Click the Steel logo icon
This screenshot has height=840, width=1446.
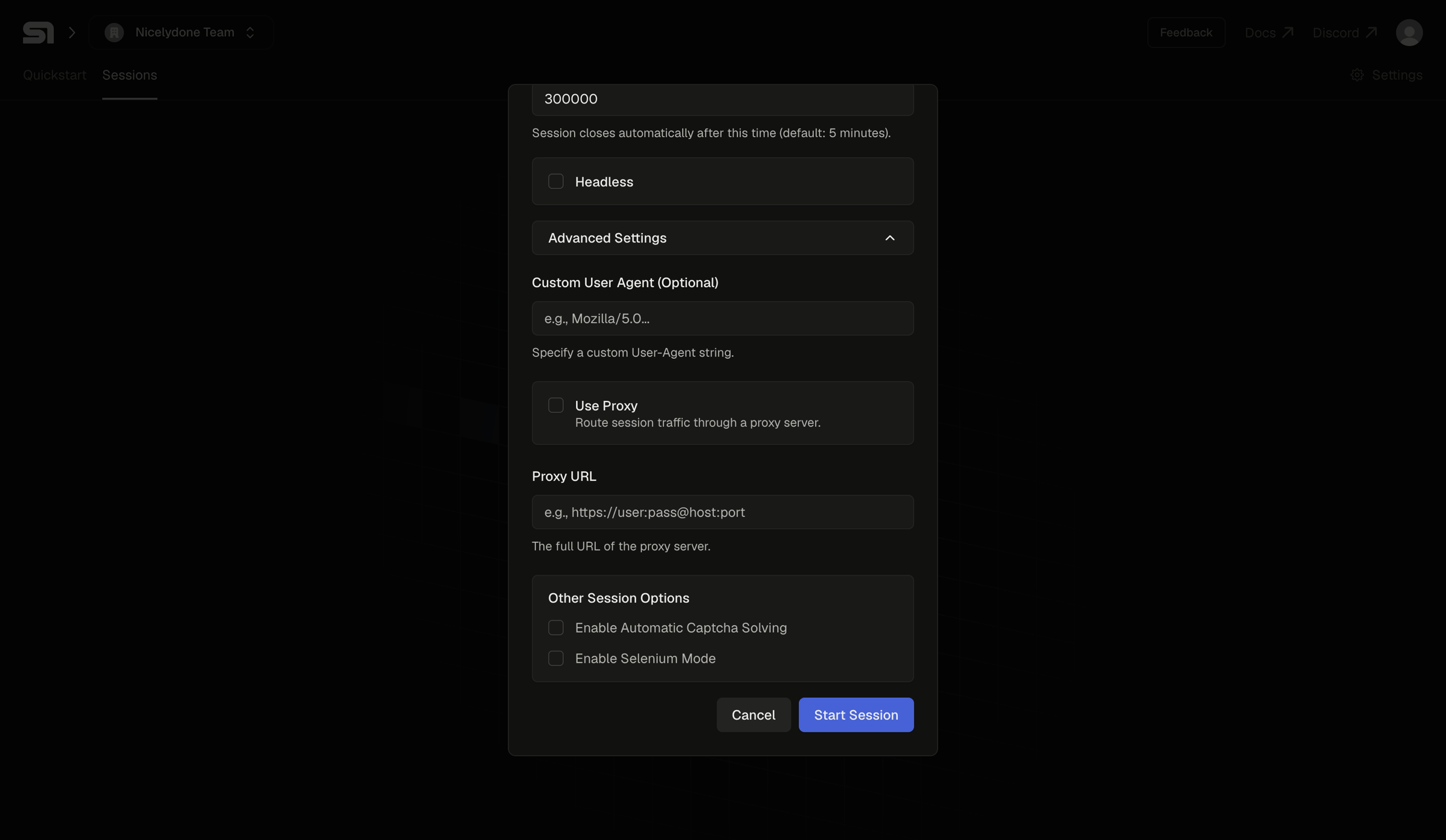pyautogui.click(x=38, y=33)
